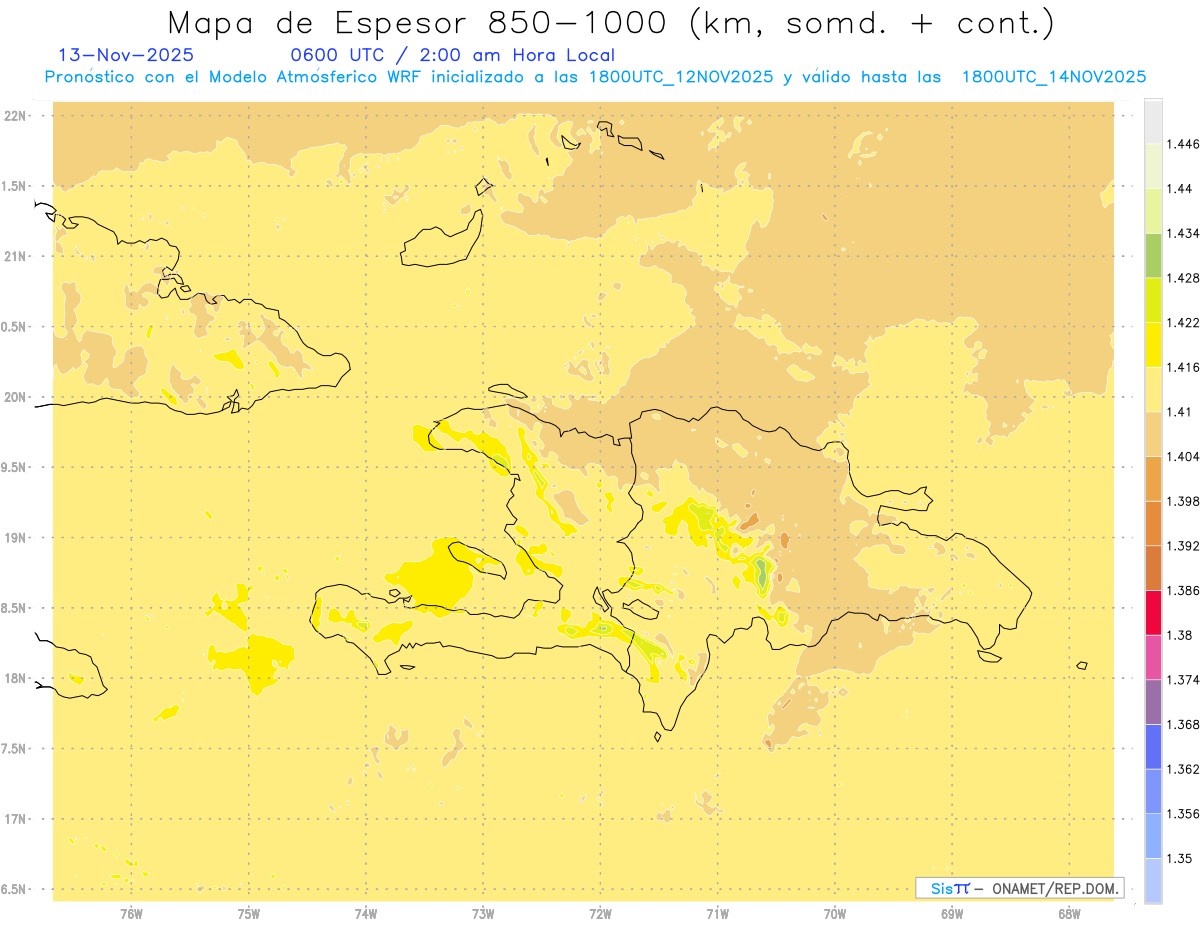1200x927 pixels.
Task: Select the yellow-green colorbar segment above 1.422
Action: click(1153, 300)
